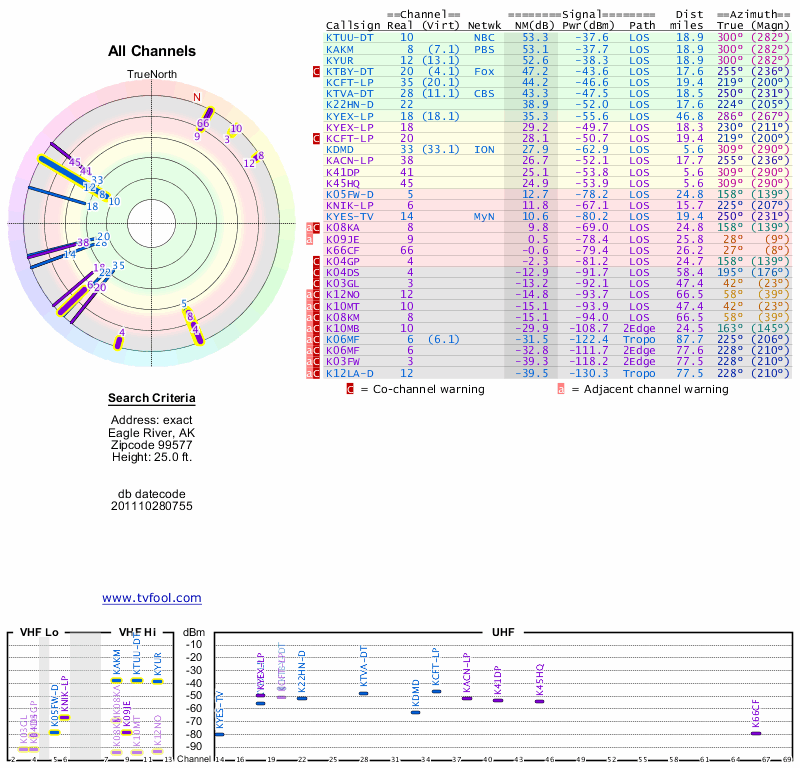Click the Fox network cell
The height and width of the screenshot is (768, 800).
(484, 71)
